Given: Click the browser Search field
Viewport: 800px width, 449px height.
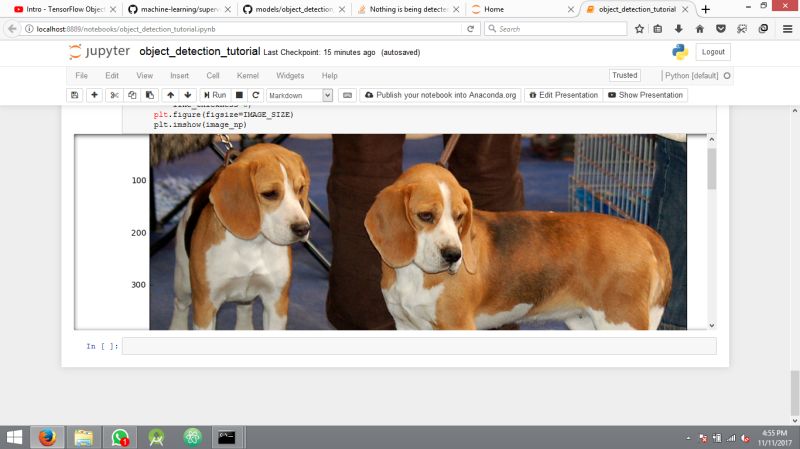Looking at the screenshot, I should click(555, 29).
